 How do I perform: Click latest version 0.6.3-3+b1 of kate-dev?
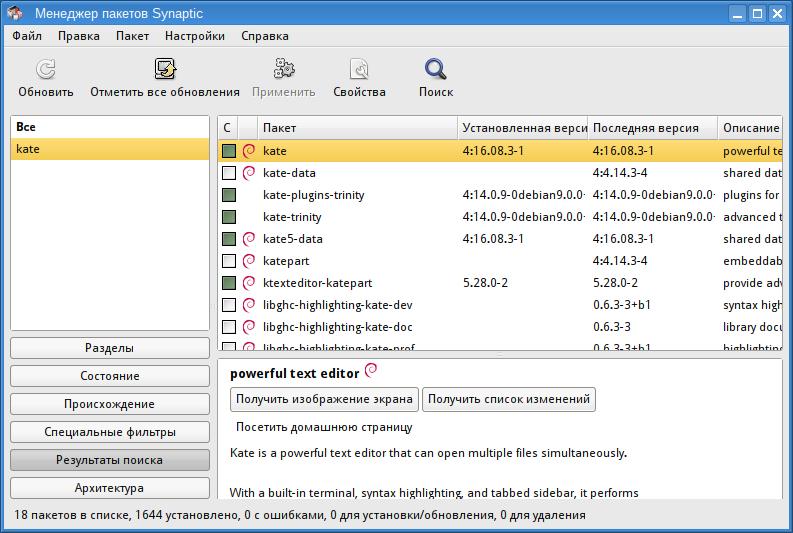coord(622,305)
